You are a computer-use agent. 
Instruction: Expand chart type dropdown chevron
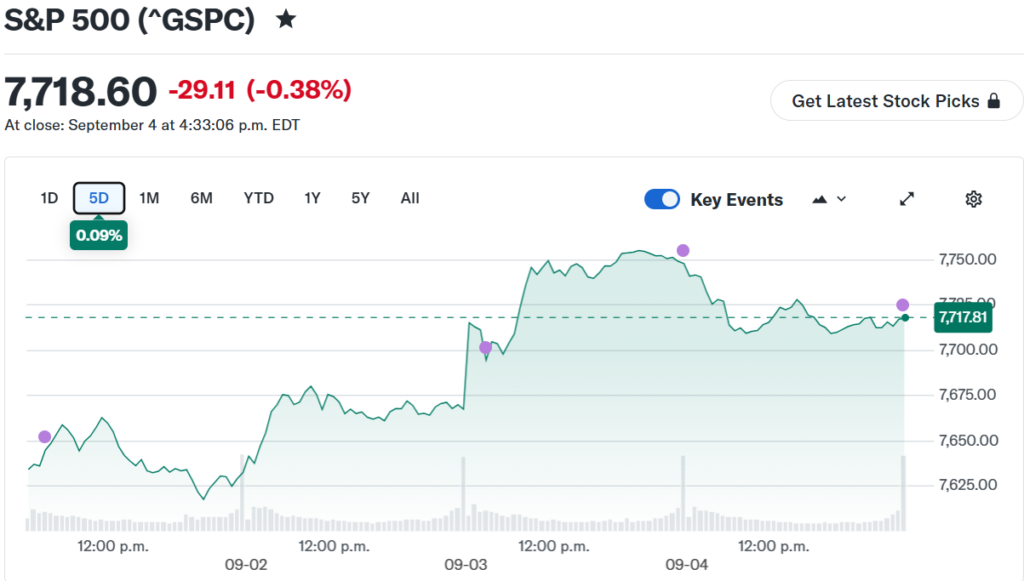click(x=842, y=199)
